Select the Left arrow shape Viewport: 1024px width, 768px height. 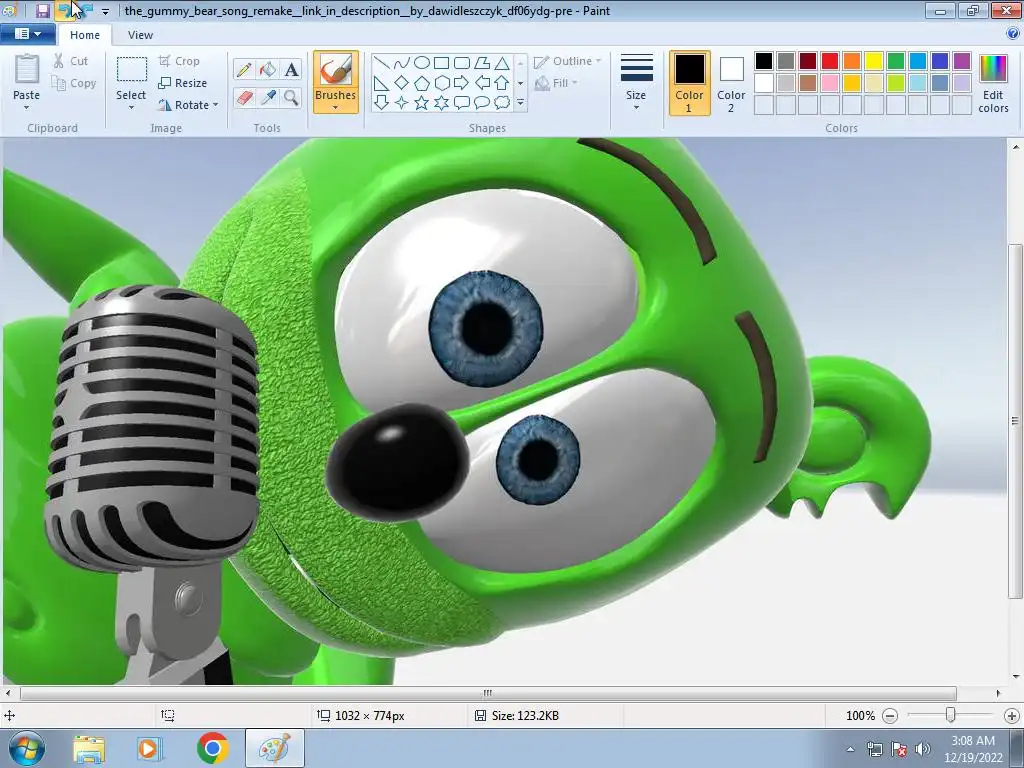(482, 83)
